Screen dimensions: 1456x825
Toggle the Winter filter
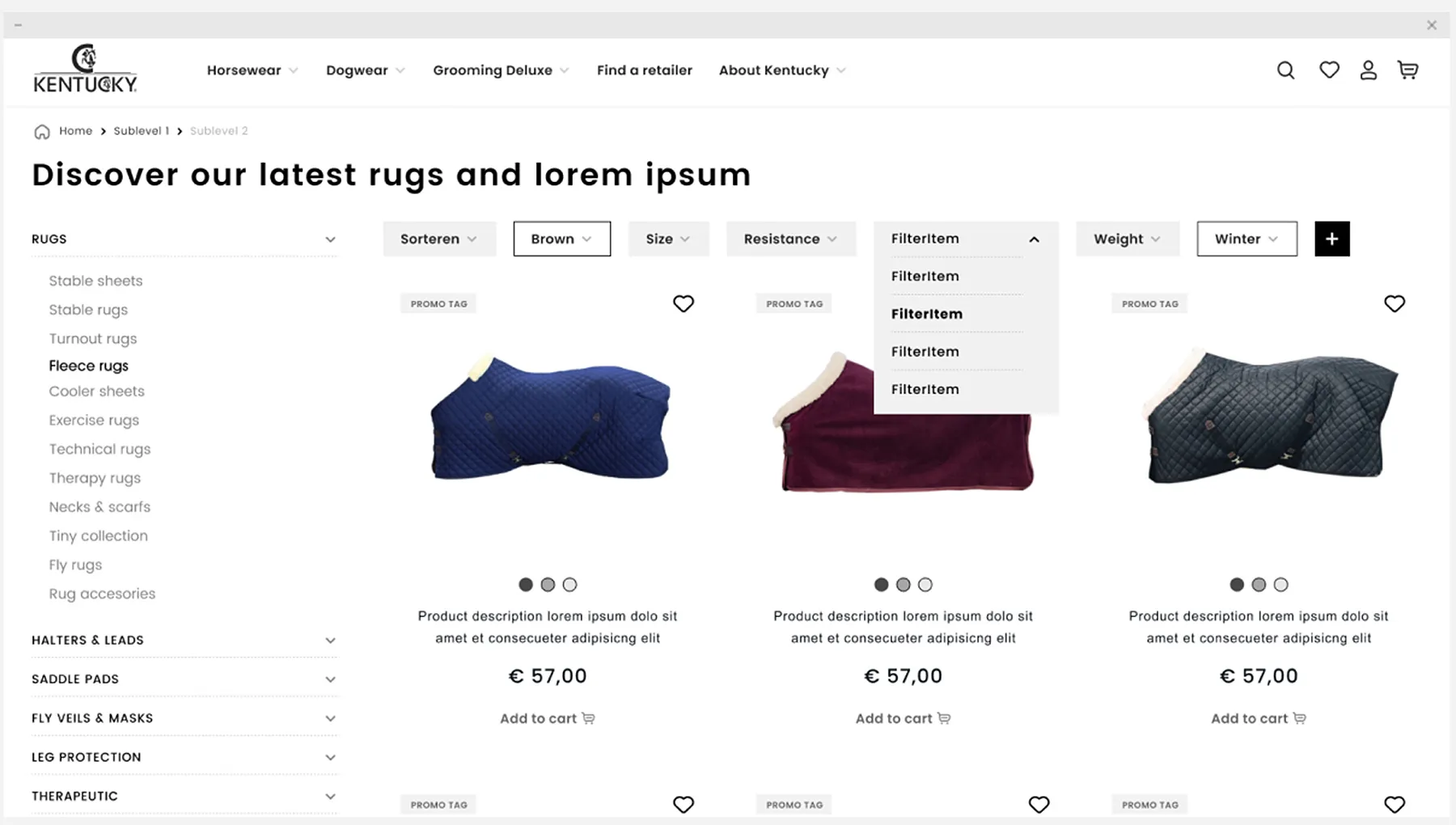coord(1246,239)
